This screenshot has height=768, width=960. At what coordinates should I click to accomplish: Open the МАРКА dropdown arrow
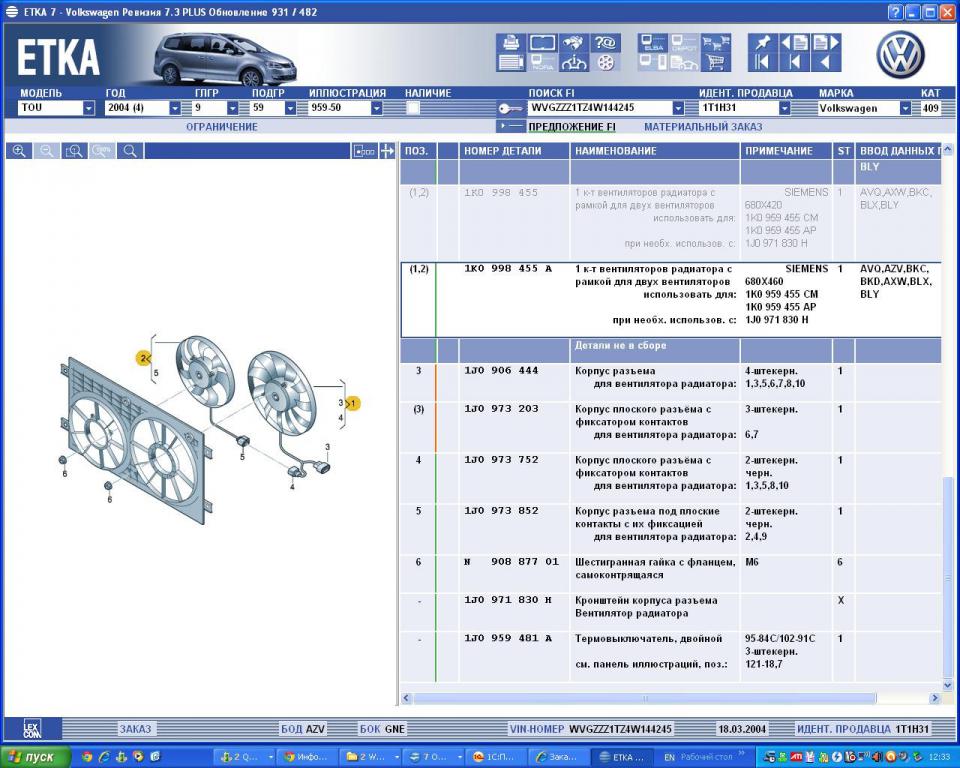click(x=905, y=108)
